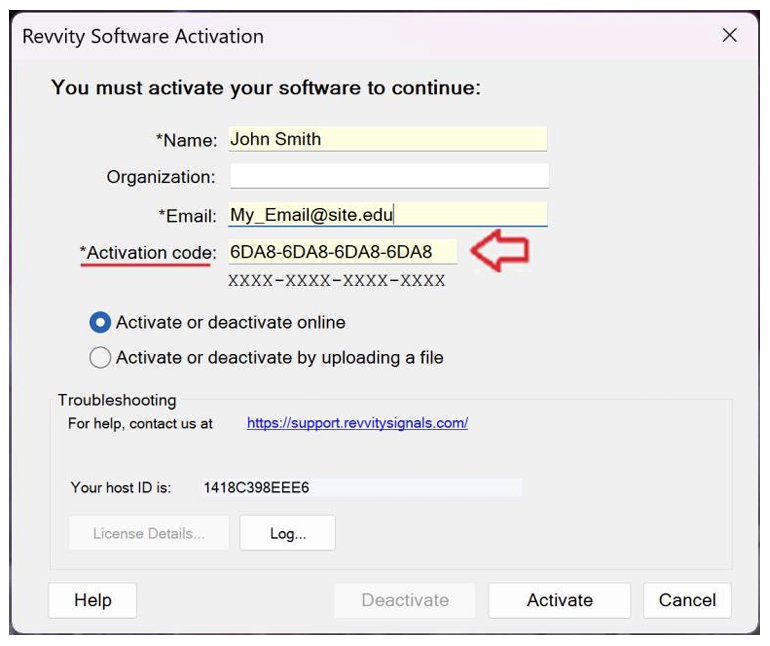Click the Revvity Software Activation title
Image resolution: width=770 pixels, height=646 pixels.
143,37
